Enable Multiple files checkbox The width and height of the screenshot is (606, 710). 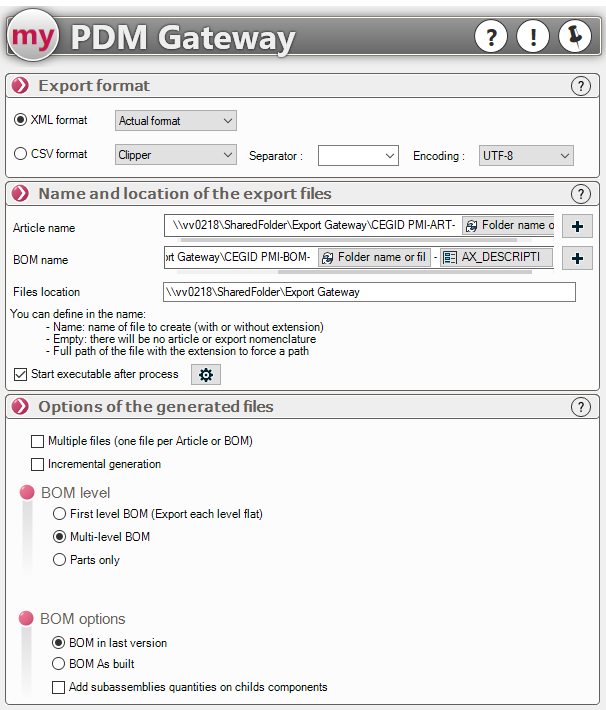point(38,441)
